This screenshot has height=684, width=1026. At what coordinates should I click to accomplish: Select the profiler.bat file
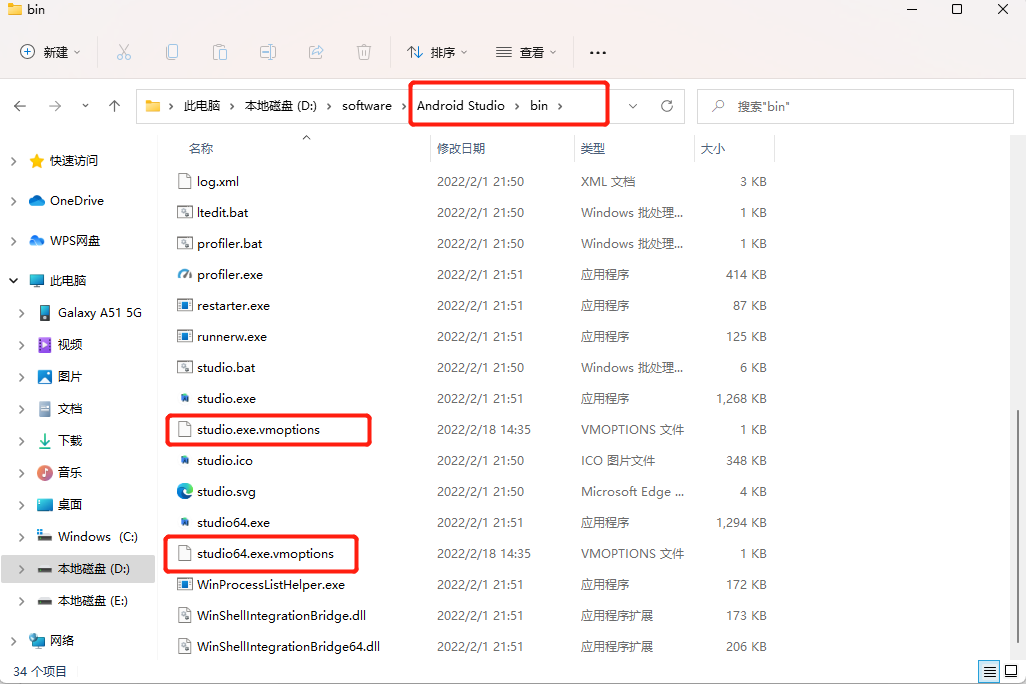(230, 243)
